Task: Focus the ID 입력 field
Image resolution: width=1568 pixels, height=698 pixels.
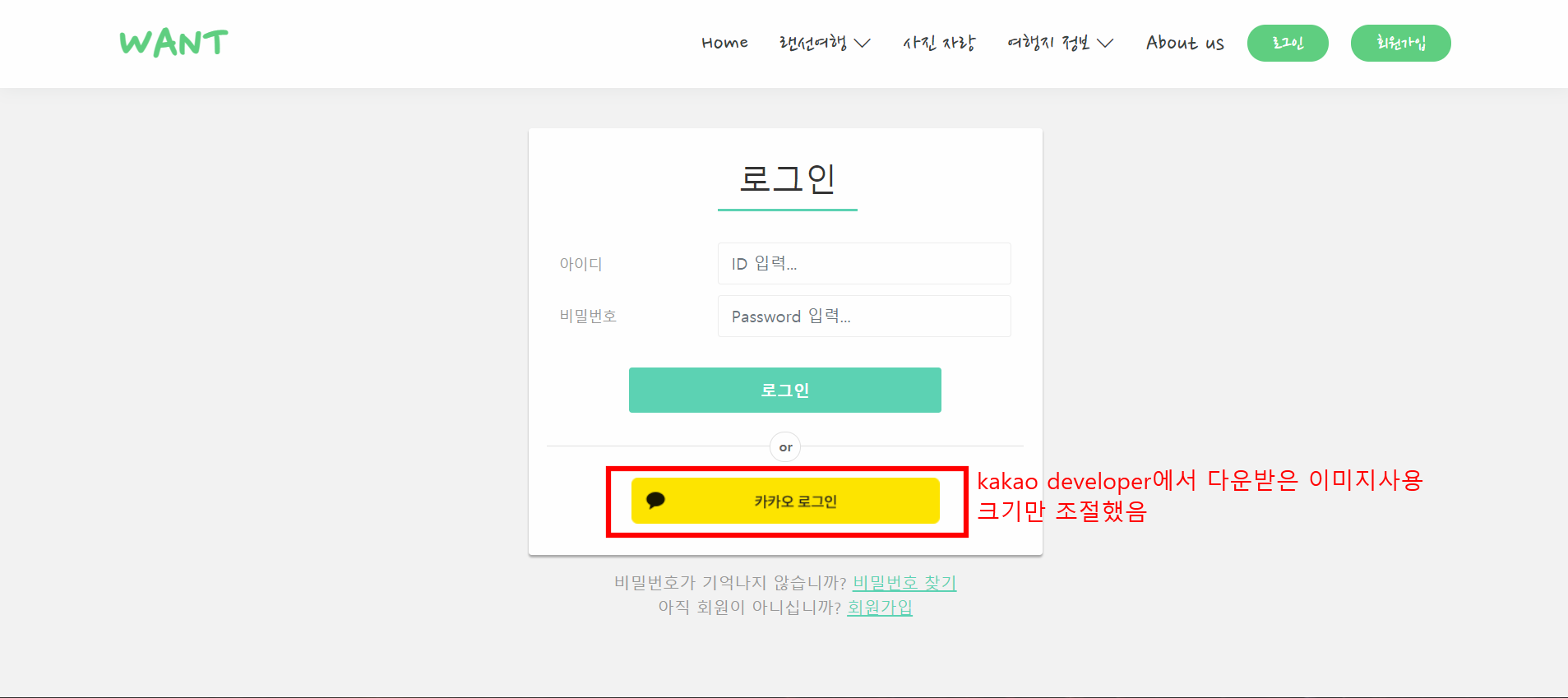Action: click(864, 263)
